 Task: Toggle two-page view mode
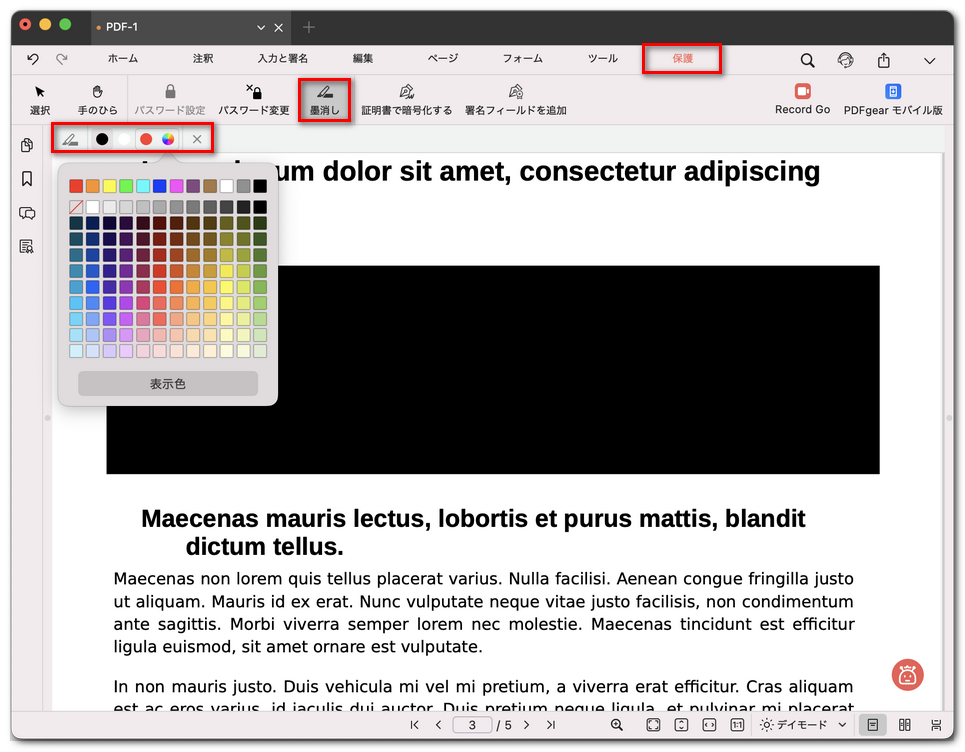(x=904, y=724)
